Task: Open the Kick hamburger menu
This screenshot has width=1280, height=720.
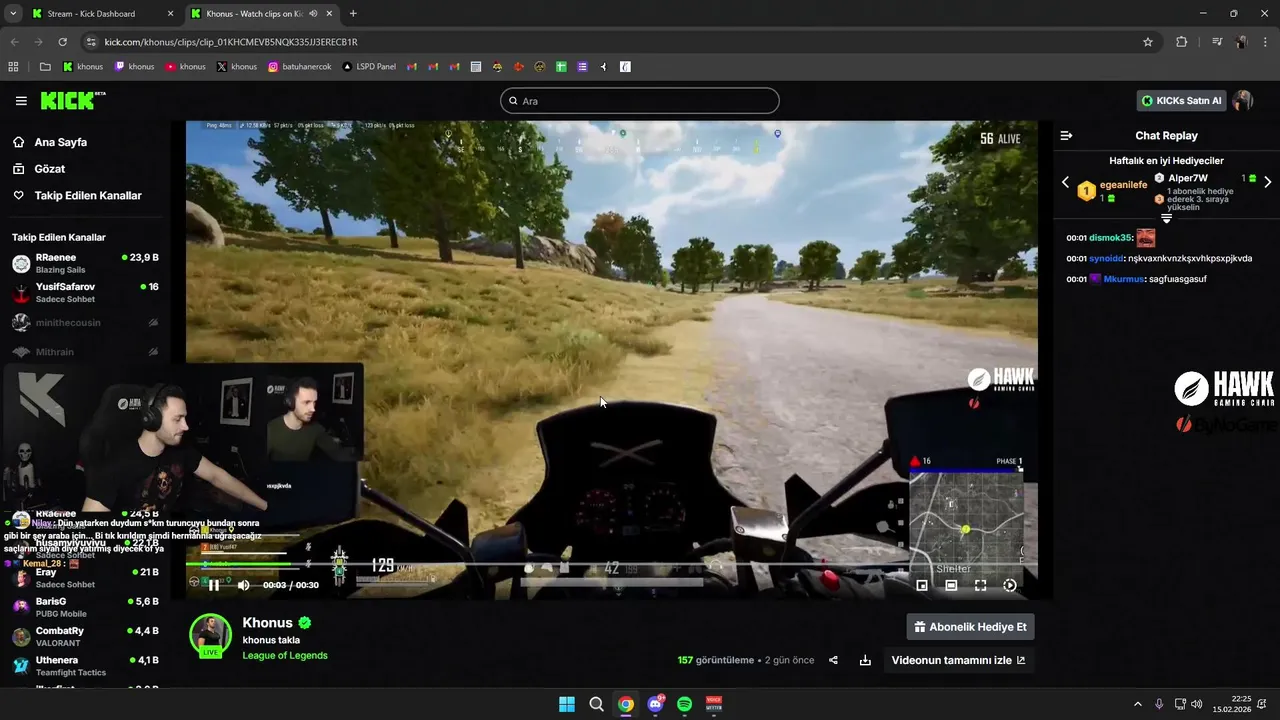Action: point(21,101)
